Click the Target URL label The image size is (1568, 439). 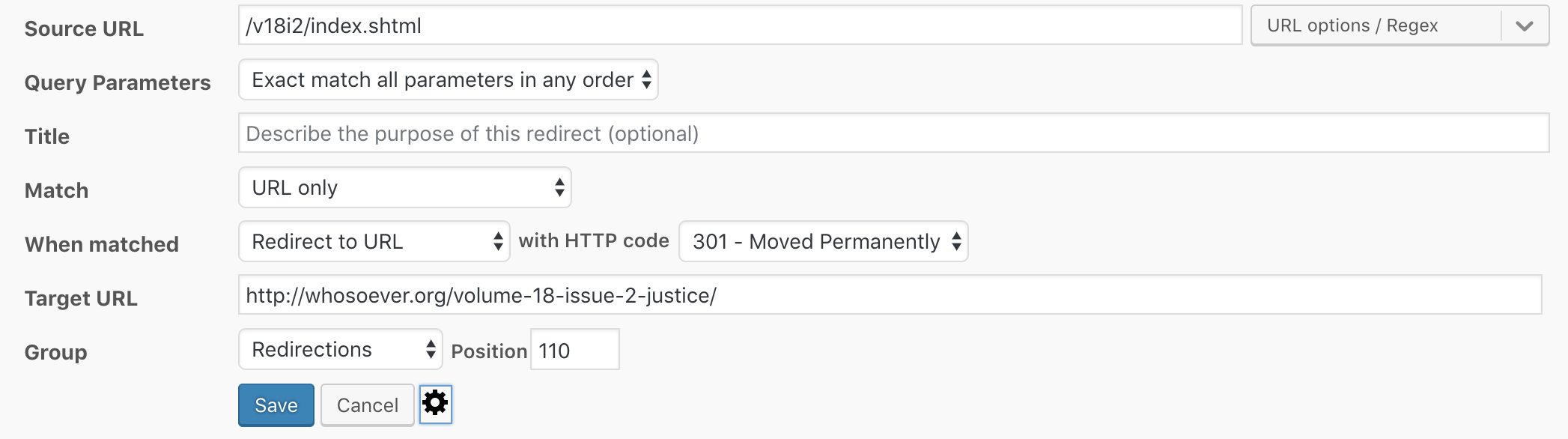click(x=81, y=299)
